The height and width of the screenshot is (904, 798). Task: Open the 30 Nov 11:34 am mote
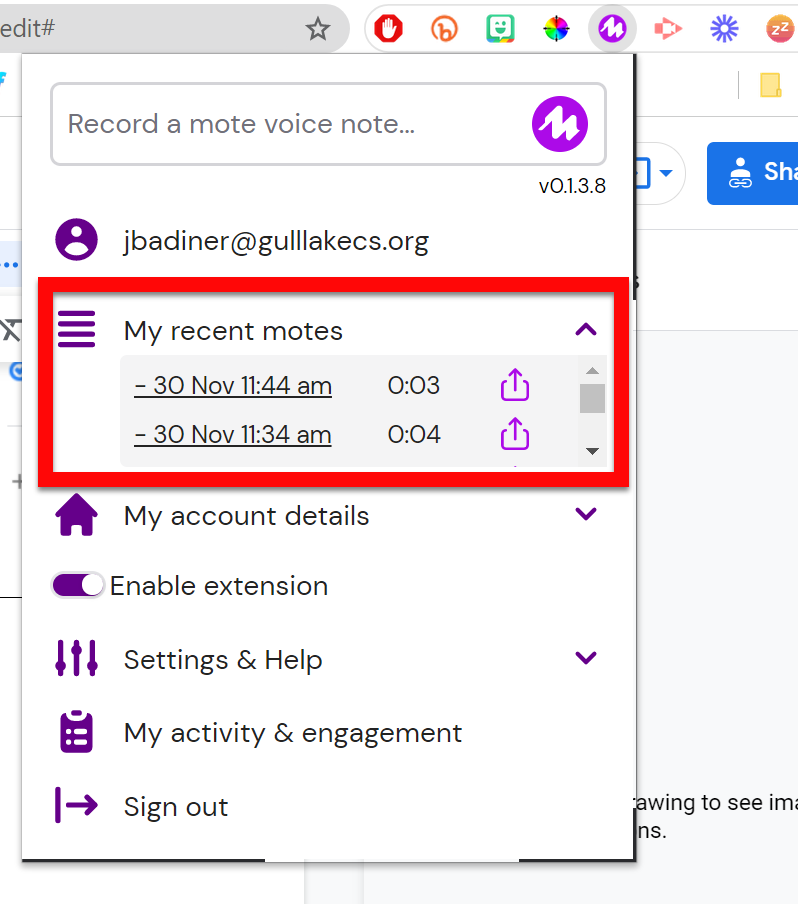(233, 435)
